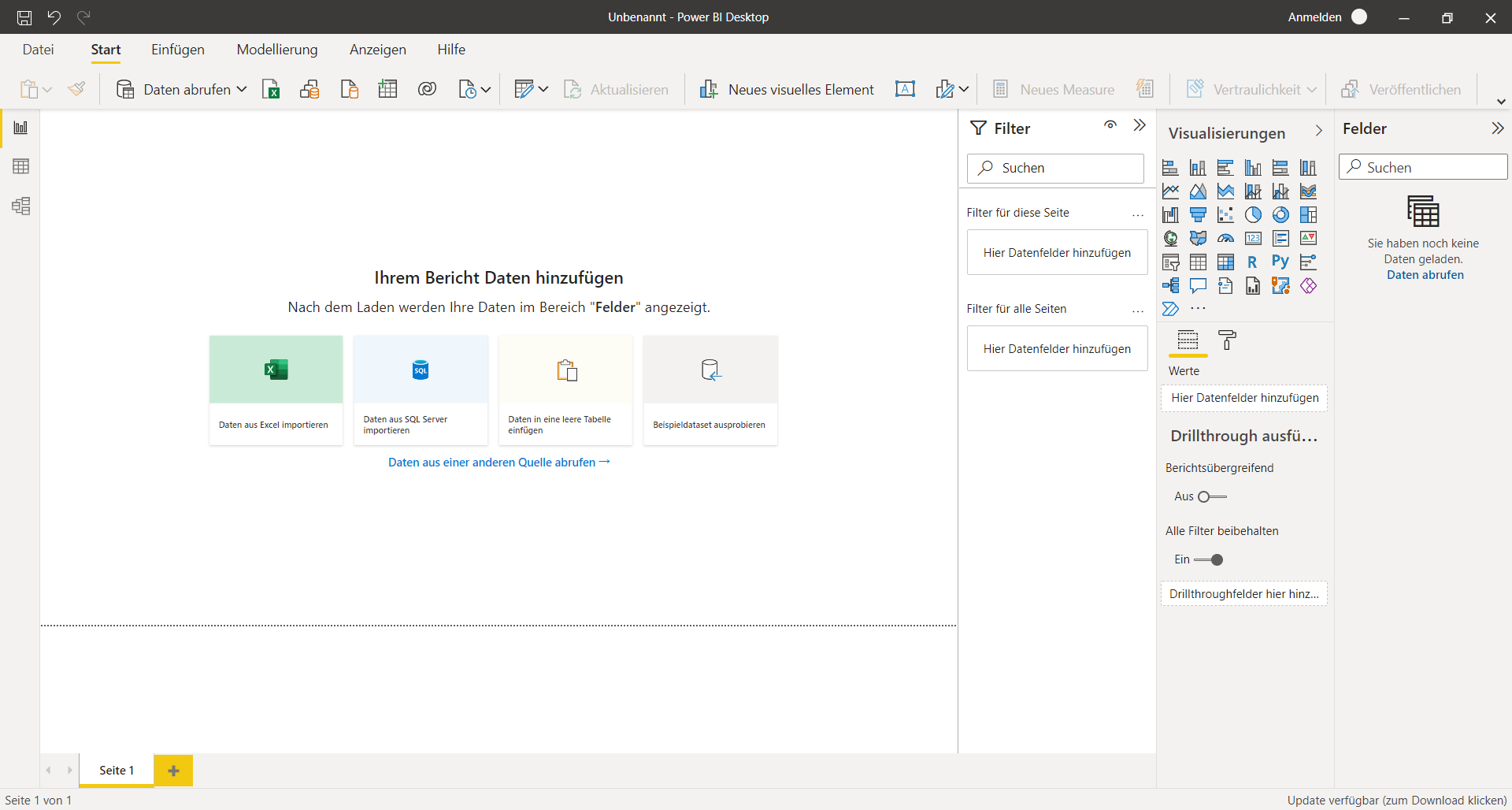
Task: Select the gauge visualization icon
Action: tap(1225, 239)
